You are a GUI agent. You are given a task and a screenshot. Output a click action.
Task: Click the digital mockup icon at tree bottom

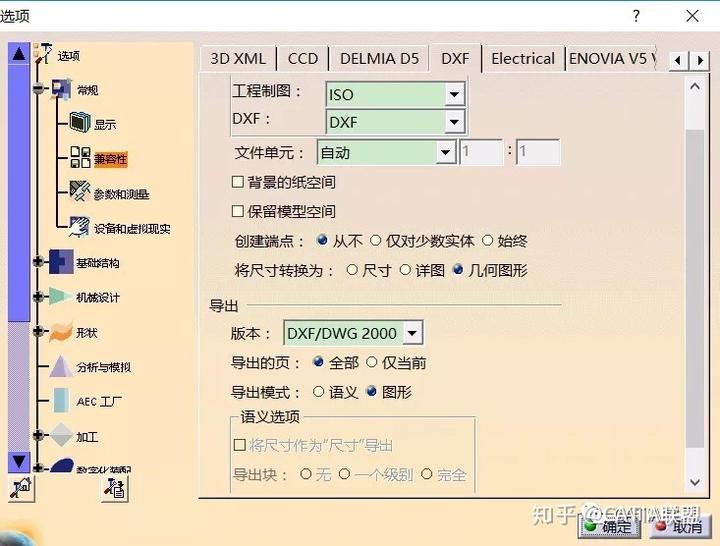[62, 466]
